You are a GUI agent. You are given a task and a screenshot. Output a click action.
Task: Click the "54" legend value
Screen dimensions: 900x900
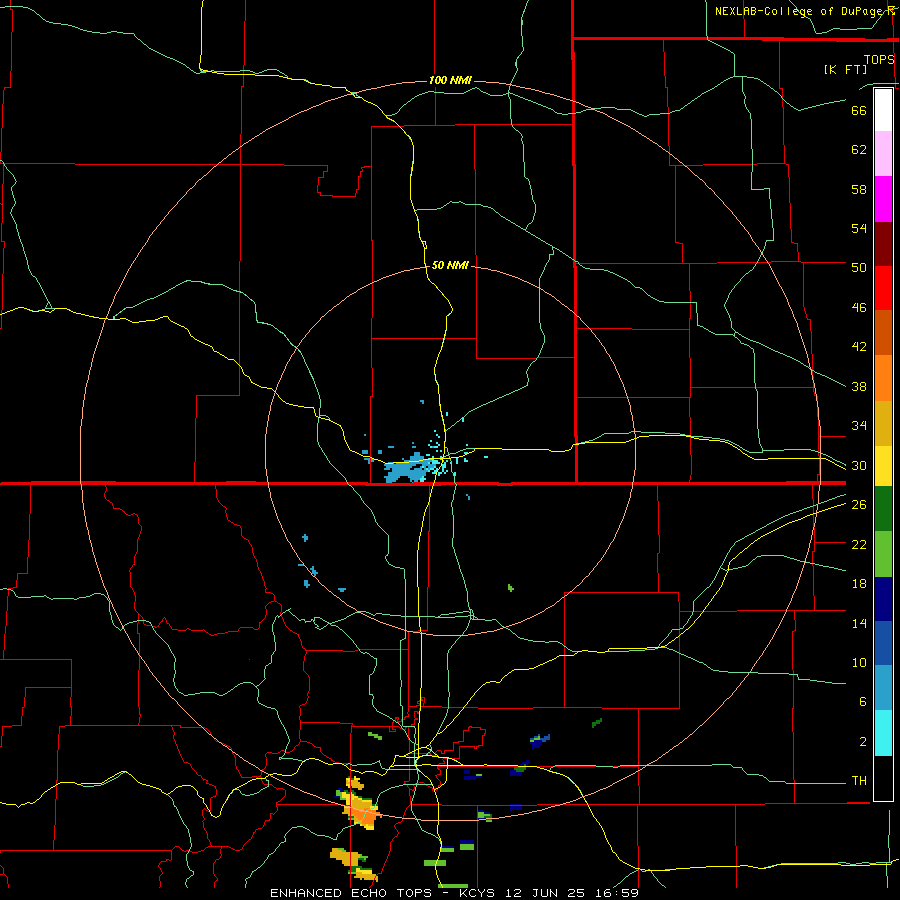tap(859, 228)
